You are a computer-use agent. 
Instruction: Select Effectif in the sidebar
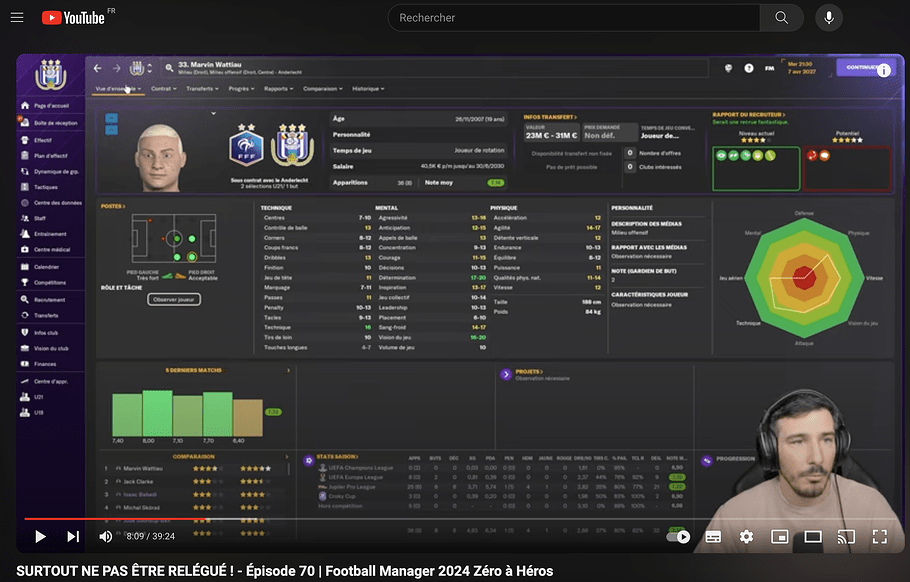[x=43, y=140]
